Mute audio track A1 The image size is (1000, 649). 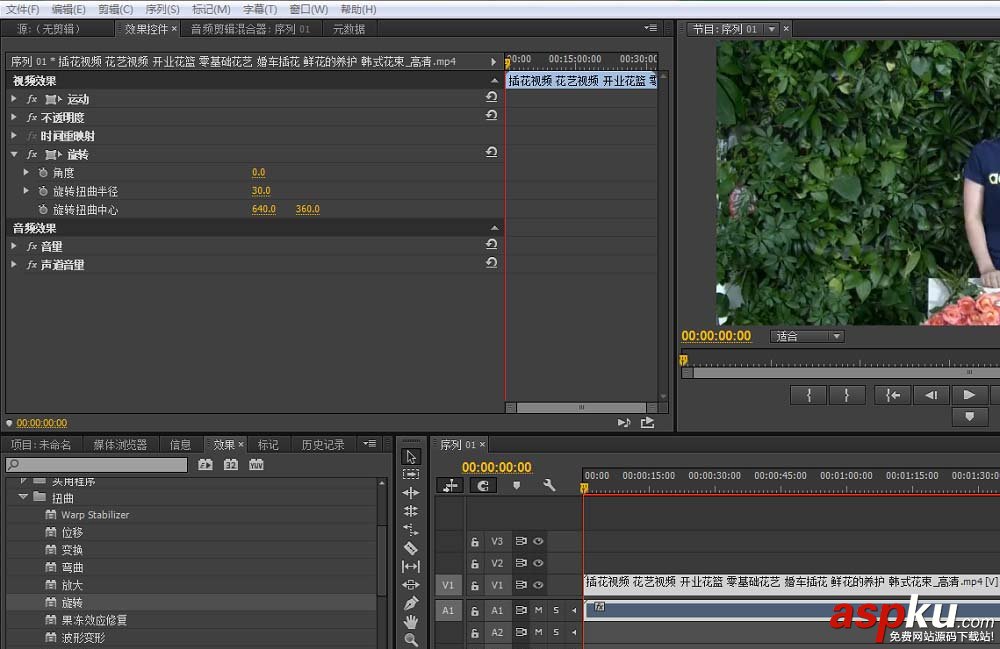point(538,610)
